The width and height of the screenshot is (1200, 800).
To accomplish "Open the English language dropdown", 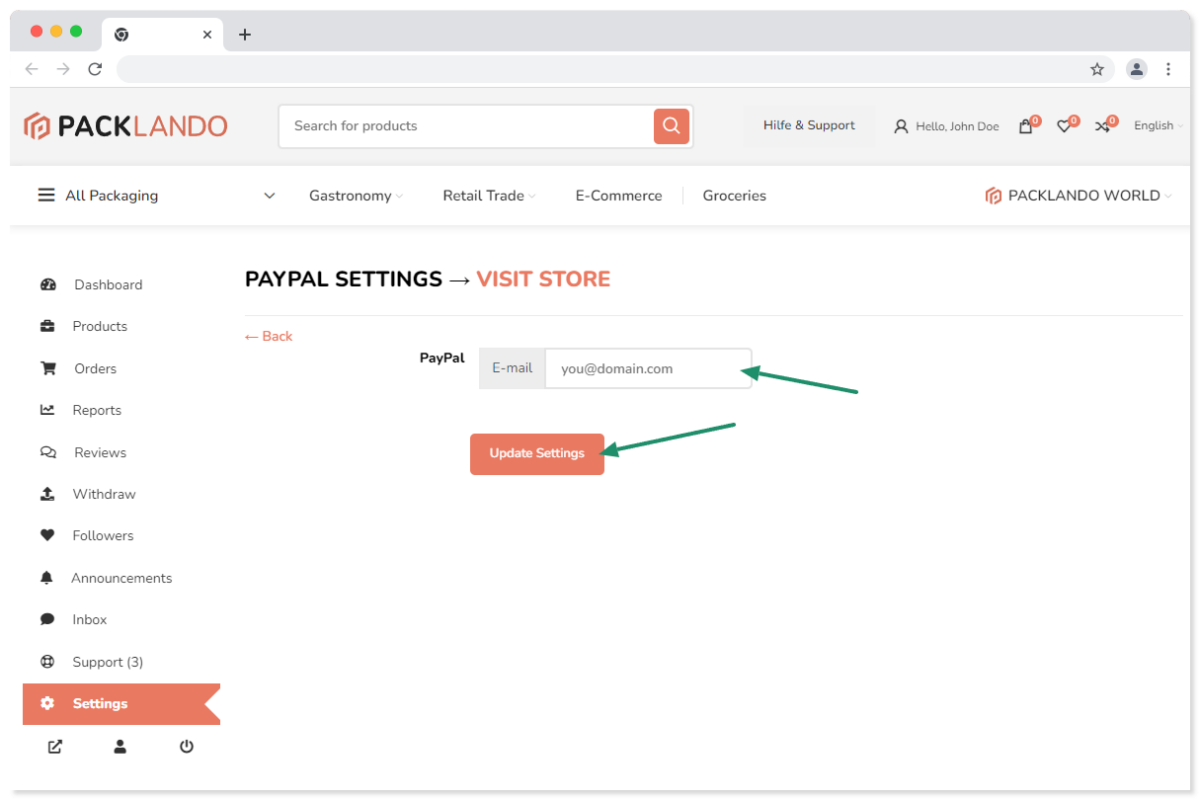I will point(1158,126).
